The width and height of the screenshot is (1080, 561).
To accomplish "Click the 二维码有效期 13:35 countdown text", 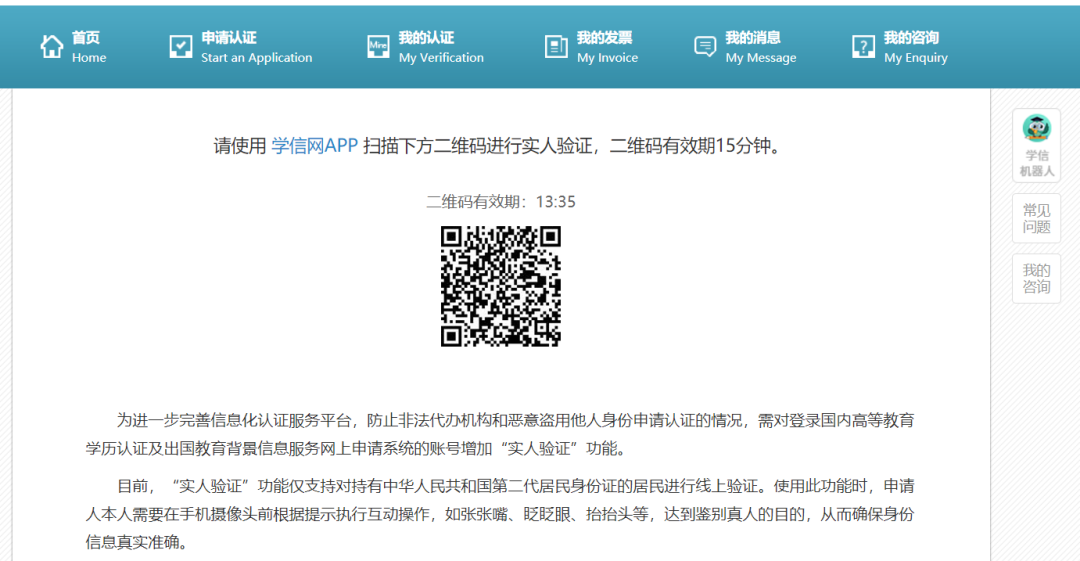I will point(501,202).
